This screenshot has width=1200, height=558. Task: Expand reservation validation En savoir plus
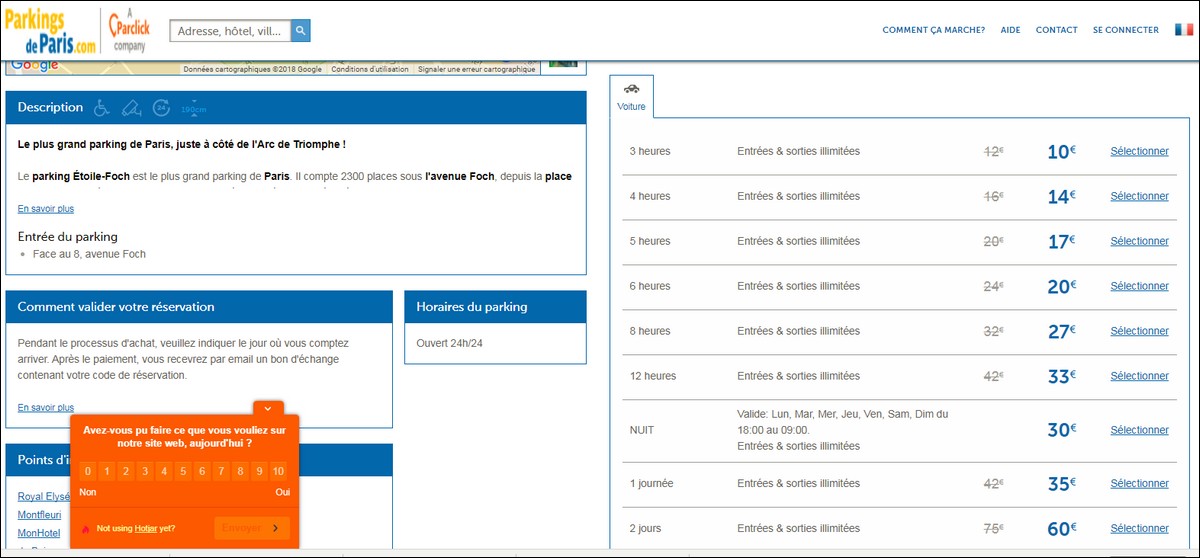coord(46,408)
